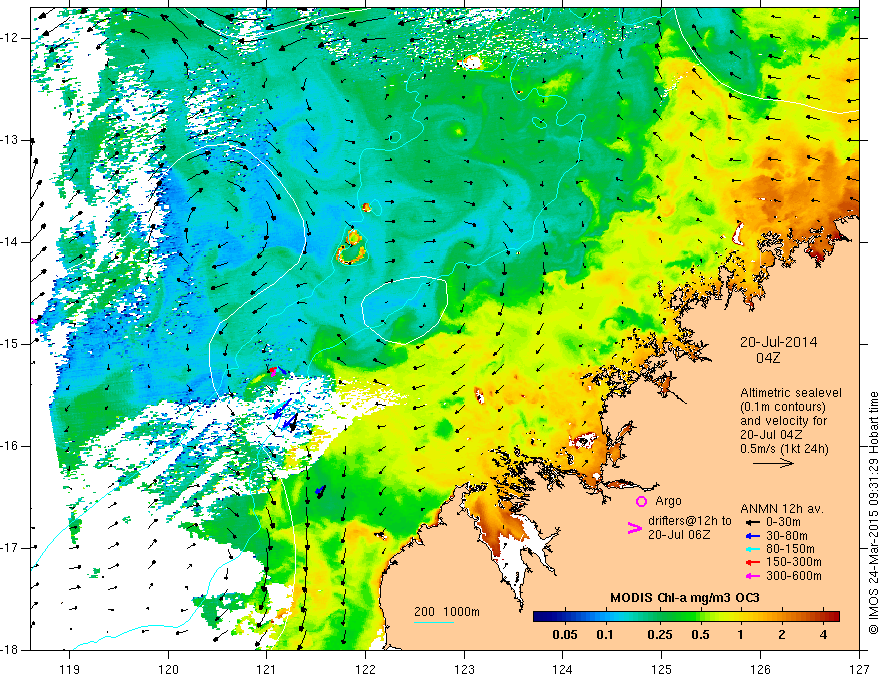Click the 'MODIS Chl-a mg/m3 OC3' title
Screen dimensions: 880x680
(685, 598)
